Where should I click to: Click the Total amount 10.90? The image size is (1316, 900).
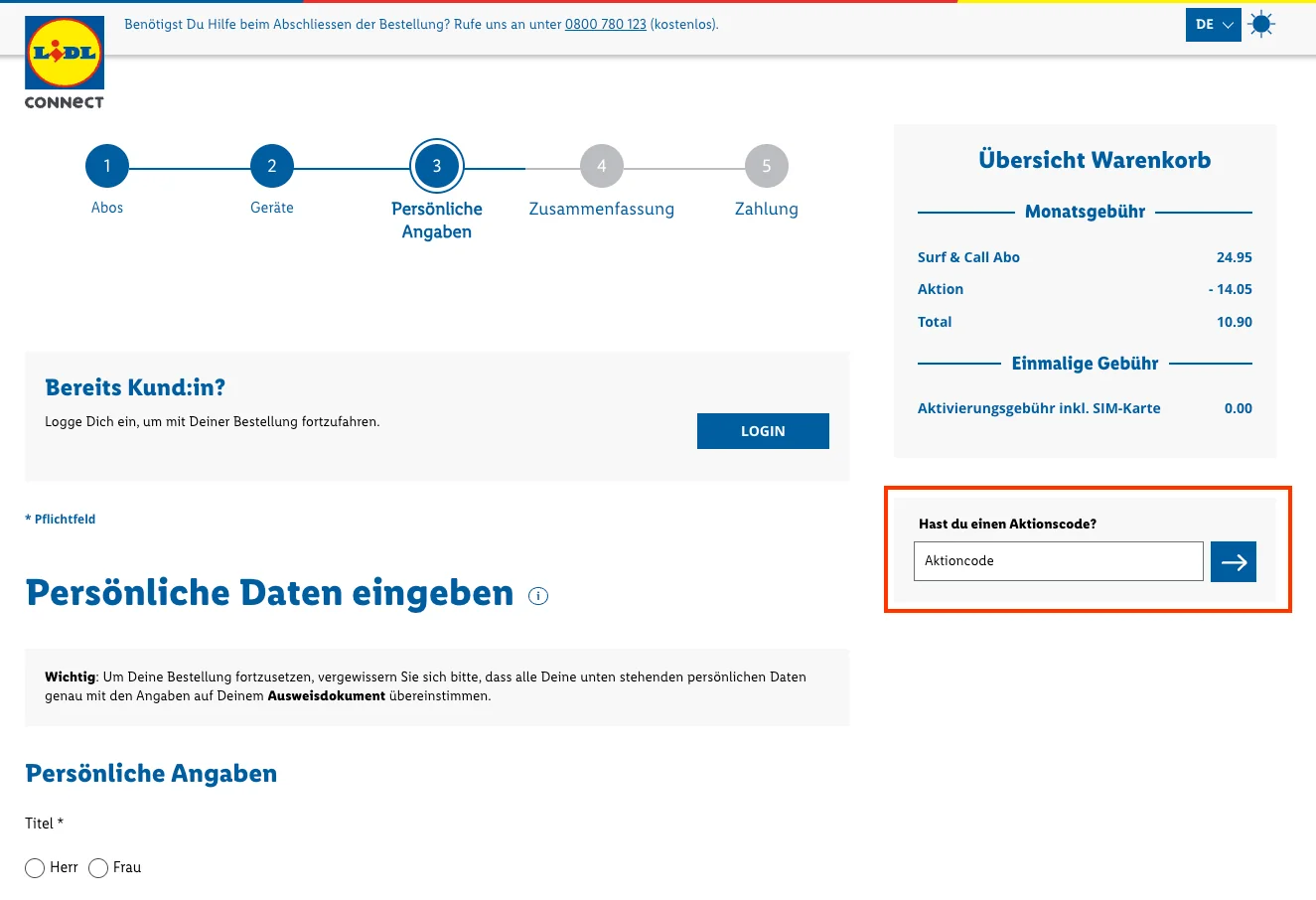[x=1235, y=322]
